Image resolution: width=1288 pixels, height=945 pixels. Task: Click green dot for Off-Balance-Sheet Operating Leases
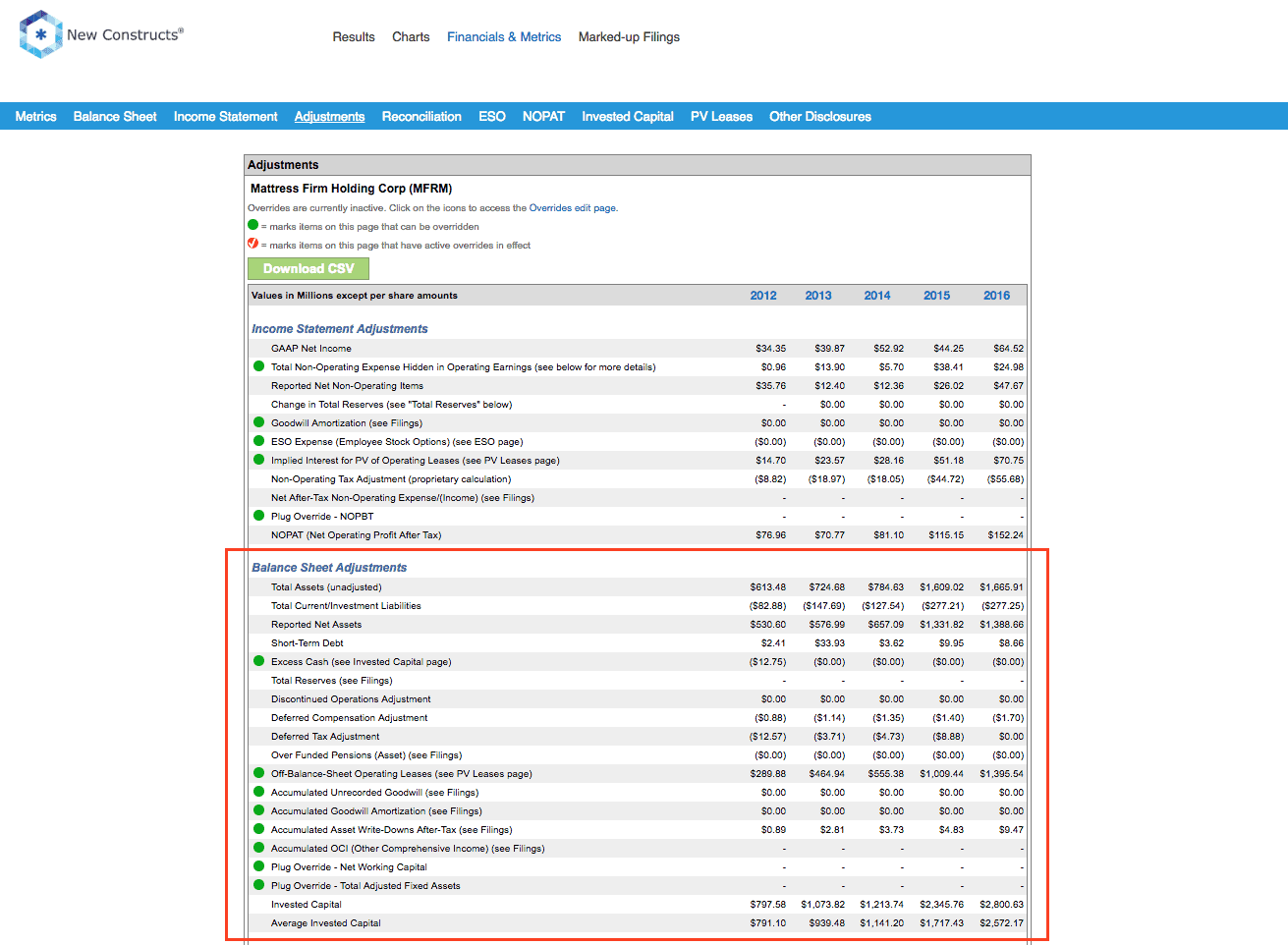tap(259, 773)
